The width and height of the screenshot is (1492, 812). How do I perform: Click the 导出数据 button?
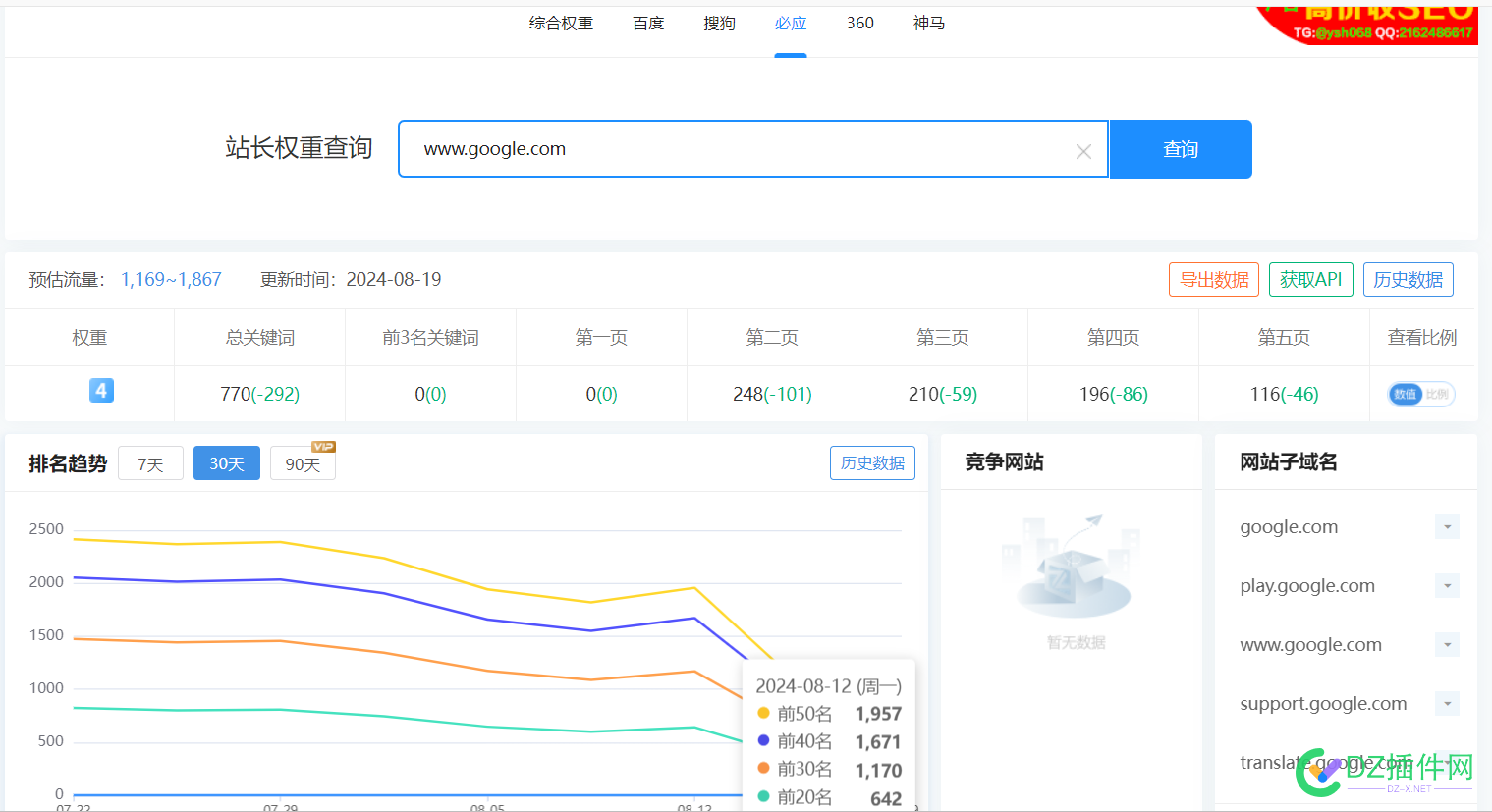(1214, 280)
